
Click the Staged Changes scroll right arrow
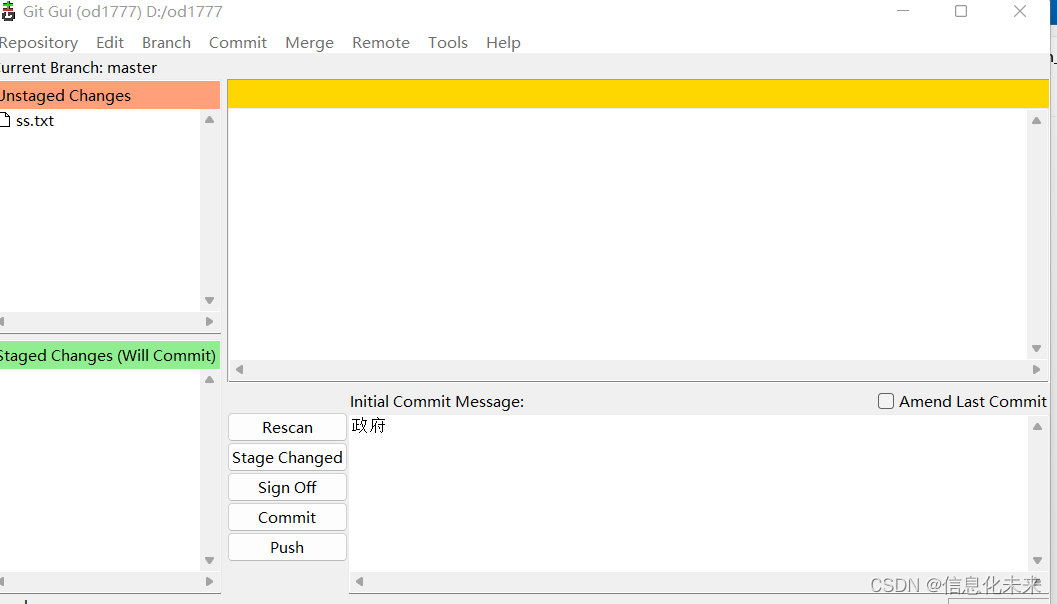(210, 581)
